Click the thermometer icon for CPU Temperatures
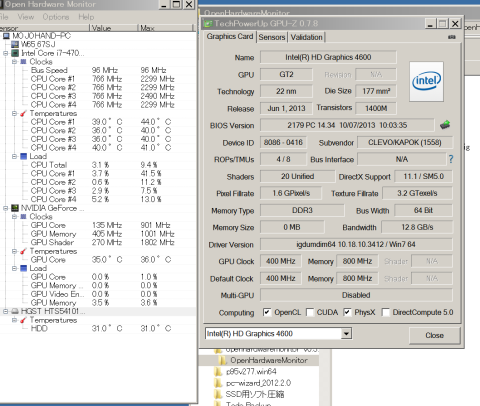The height and width of the screenshot is (406, 480). coord(23,113)
